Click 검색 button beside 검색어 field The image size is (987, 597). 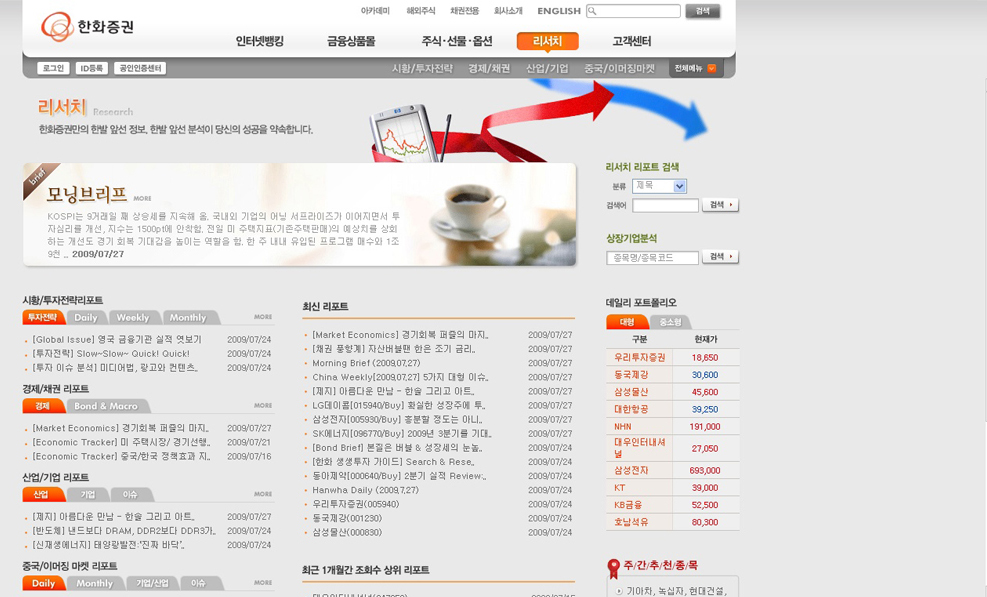tap(720, 205)
